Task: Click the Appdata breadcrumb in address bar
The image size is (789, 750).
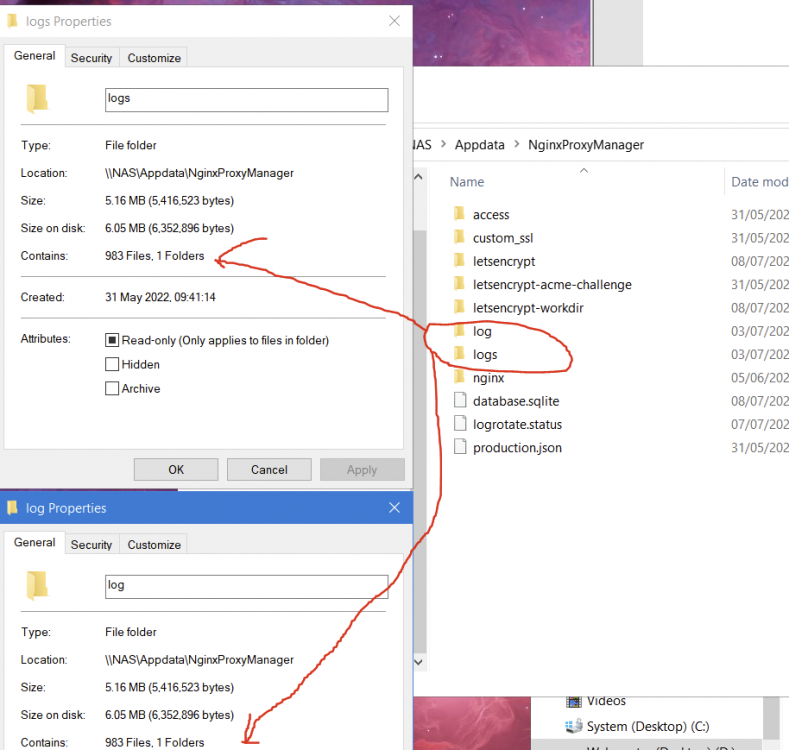Action: tap(480, 145)
